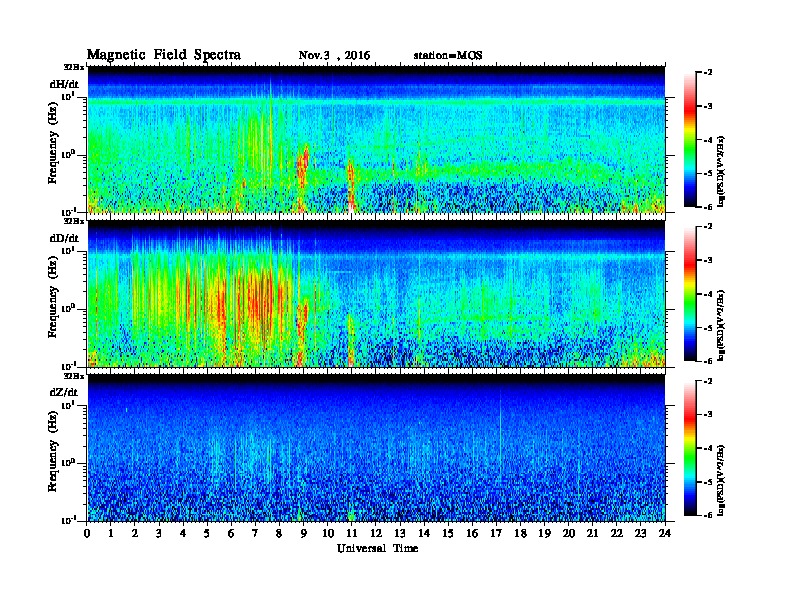Click the "Universal Time" axis title

(x=377, y=548)
